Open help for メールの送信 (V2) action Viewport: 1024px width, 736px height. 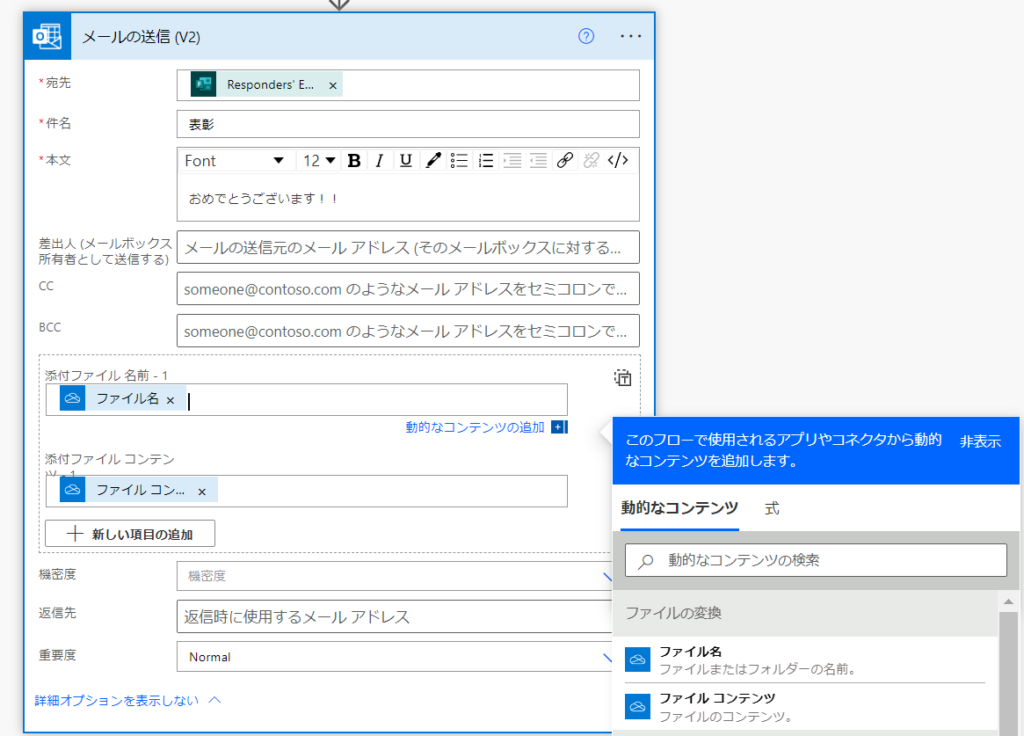coord(587,36)
